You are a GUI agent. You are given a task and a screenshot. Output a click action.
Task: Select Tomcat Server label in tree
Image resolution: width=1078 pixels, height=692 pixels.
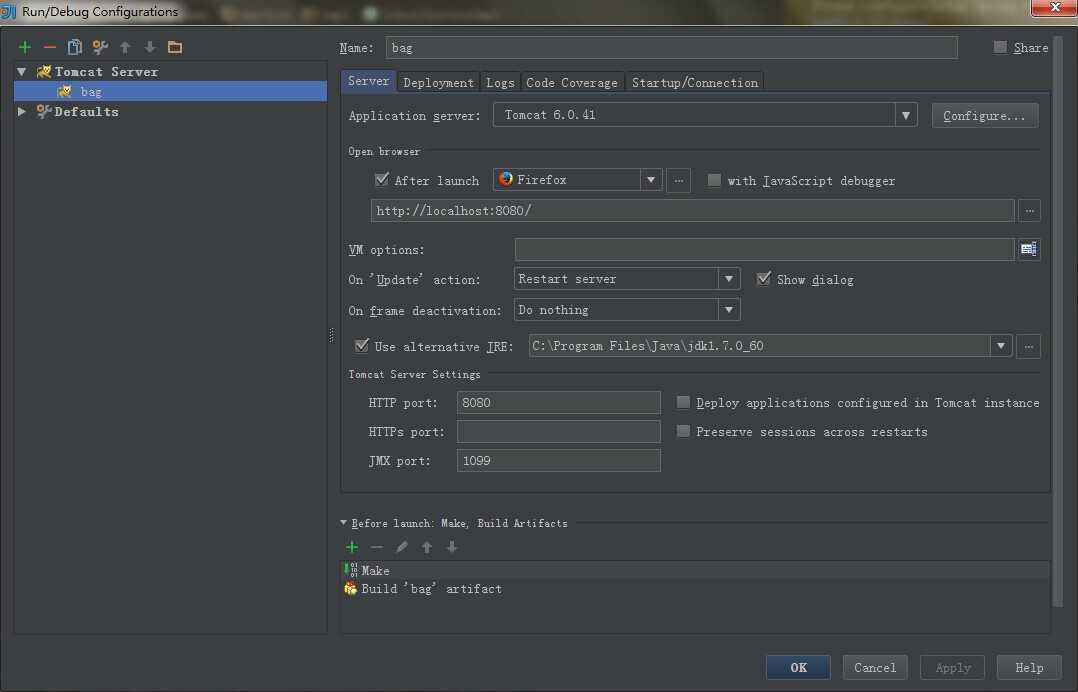(107, 71)
